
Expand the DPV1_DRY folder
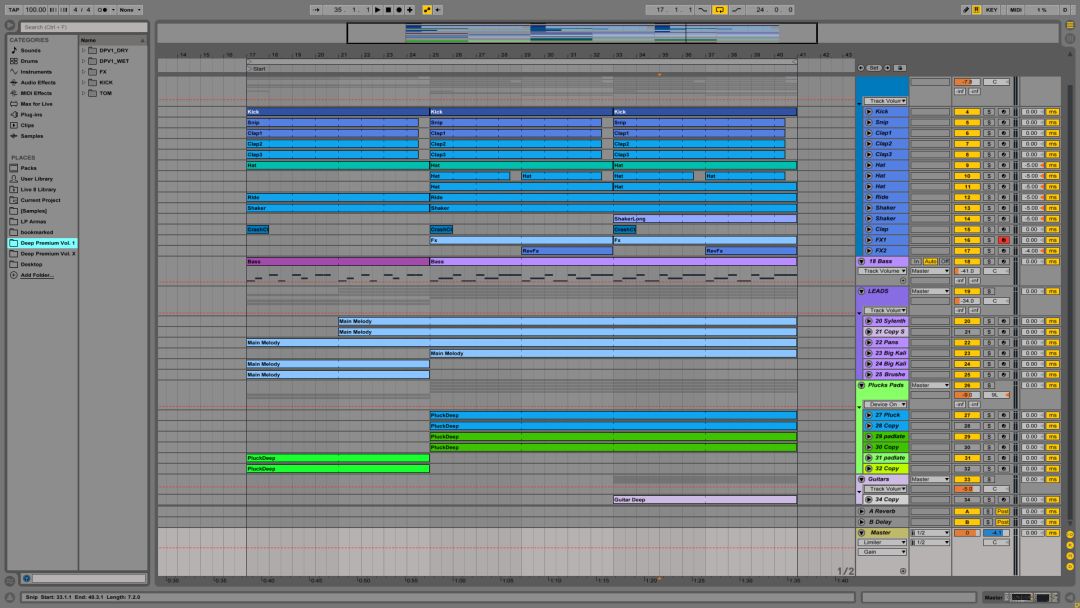pyautogui.click(x=83, y=50)
